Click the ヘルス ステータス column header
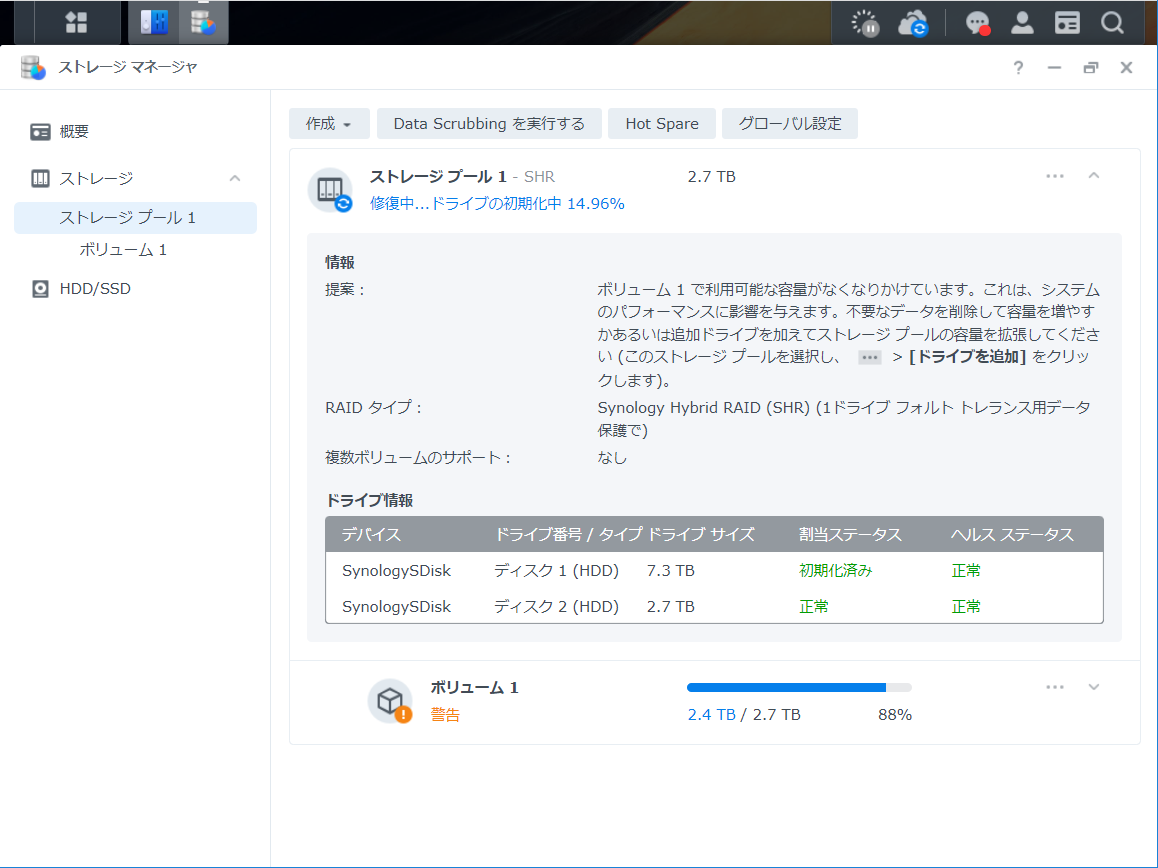The image size is (1158, 868). (x=1012, y=535)
